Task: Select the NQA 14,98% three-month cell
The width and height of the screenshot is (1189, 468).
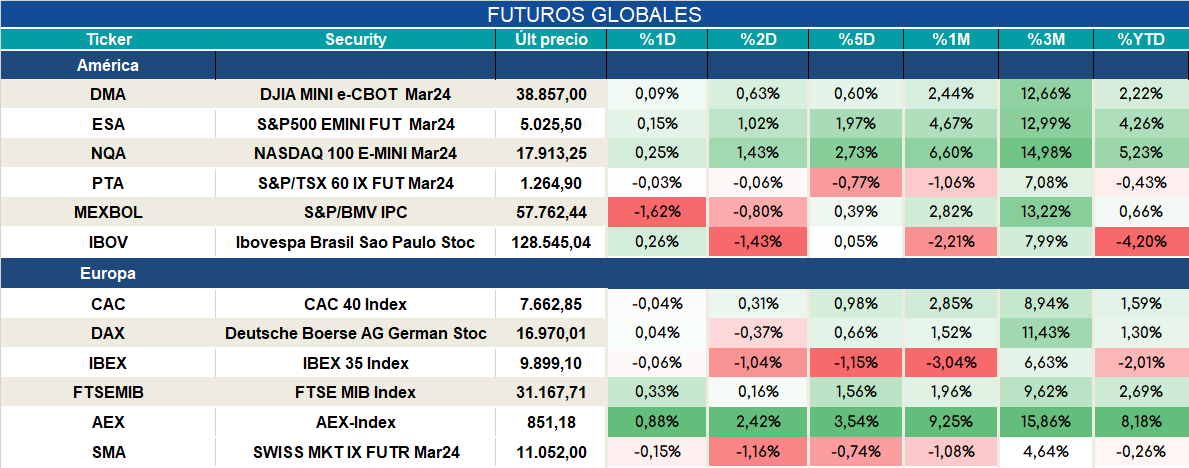Action: click(1046, 154)
